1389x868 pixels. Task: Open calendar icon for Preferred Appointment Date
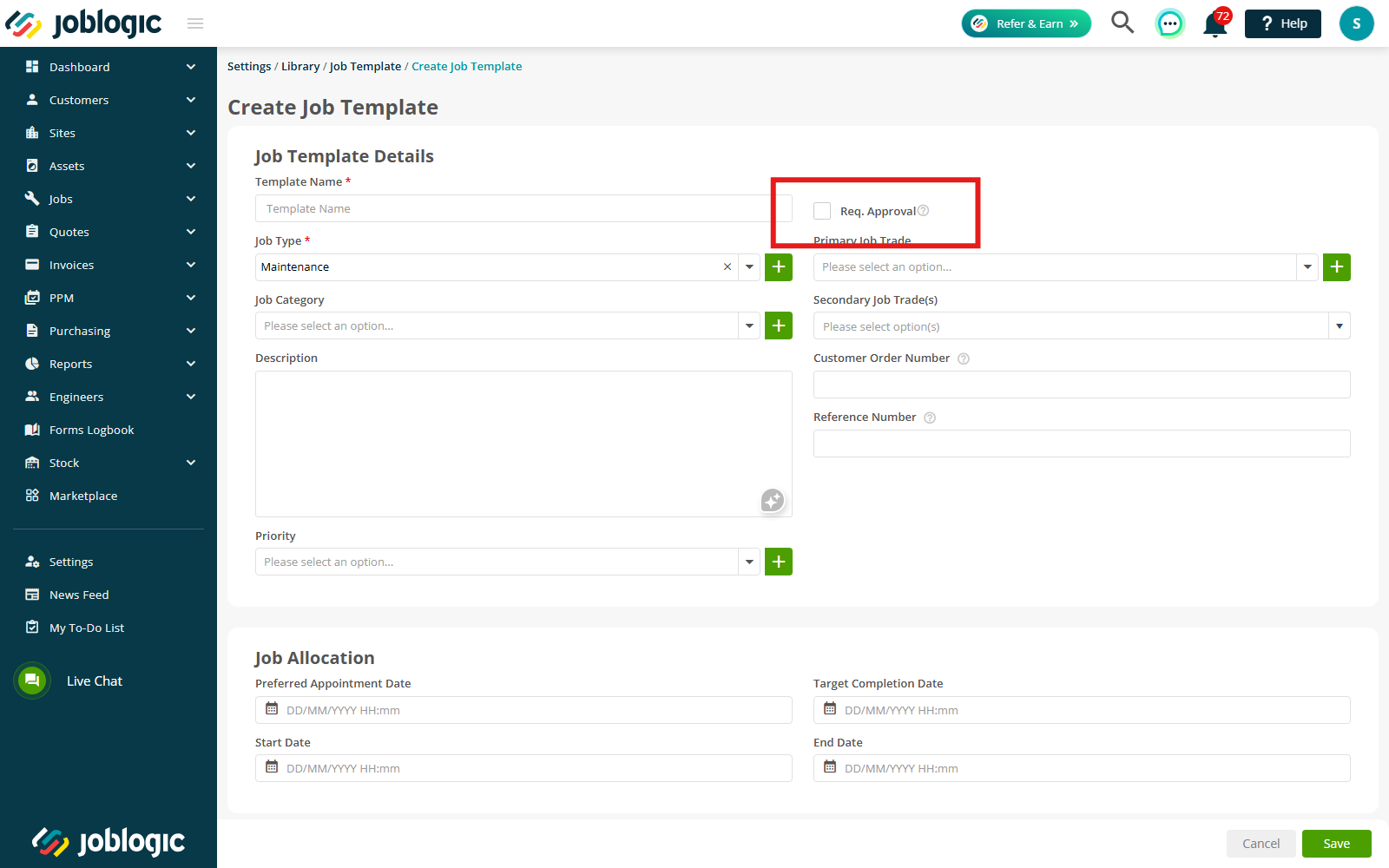coord(272,709)
